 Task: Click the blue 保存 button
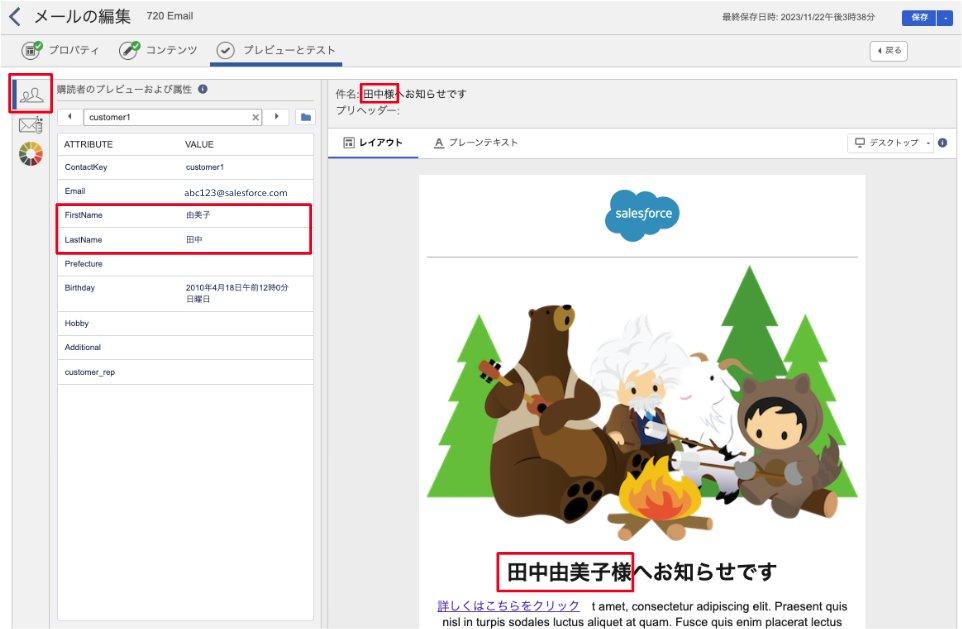tap(919, 18)
